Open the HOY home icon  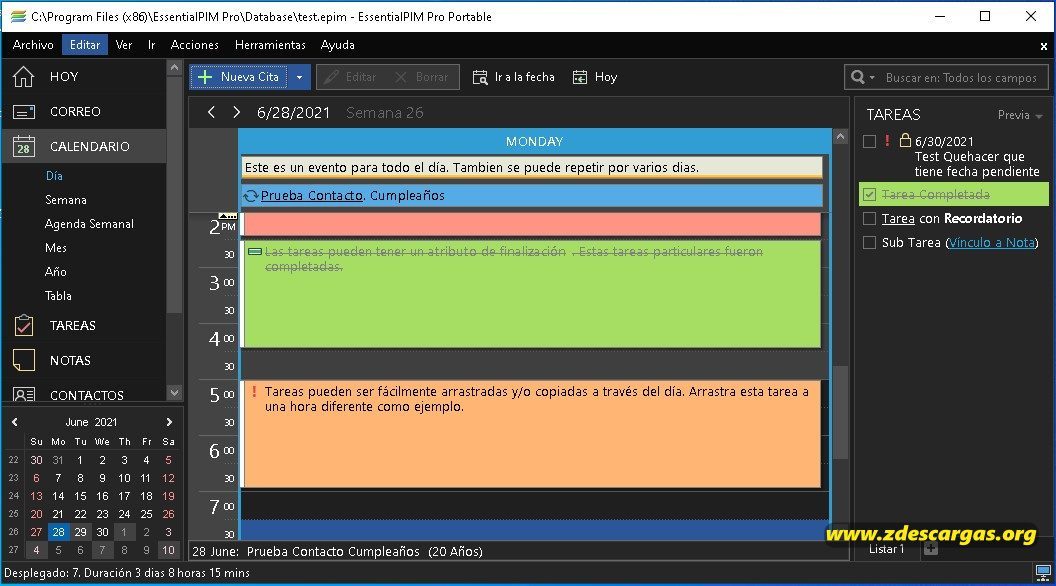pyautogui.click(x=24, y=77)
